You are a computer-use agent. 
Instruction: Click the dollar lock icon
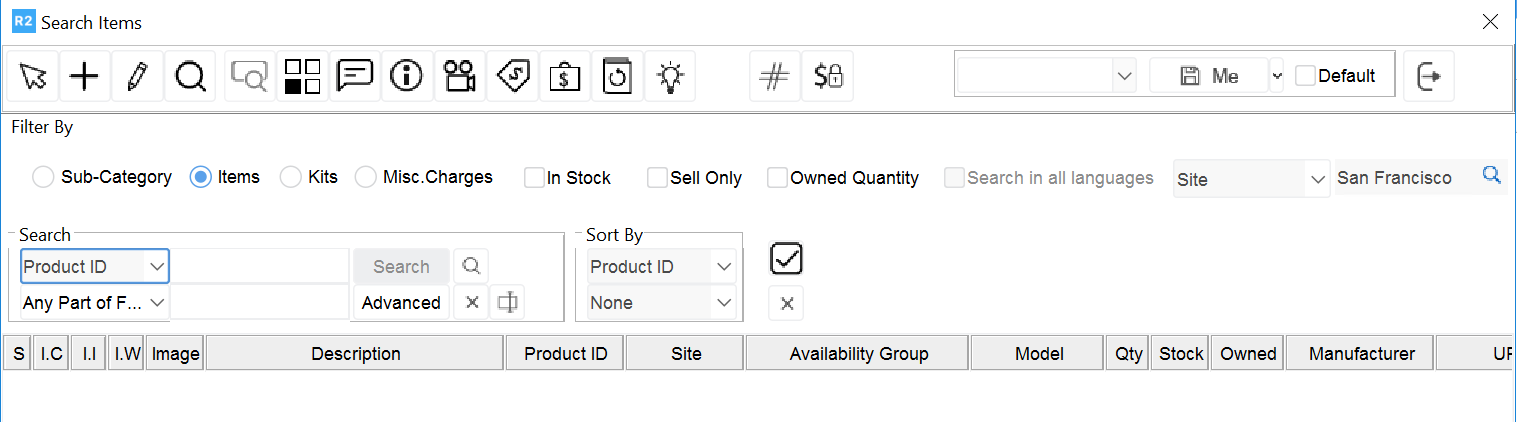coord(828,76)
